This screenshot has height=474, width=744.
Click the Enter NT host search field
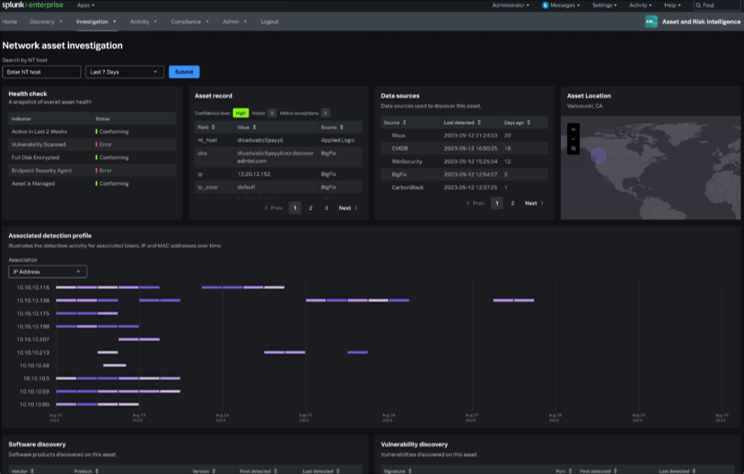41,72
